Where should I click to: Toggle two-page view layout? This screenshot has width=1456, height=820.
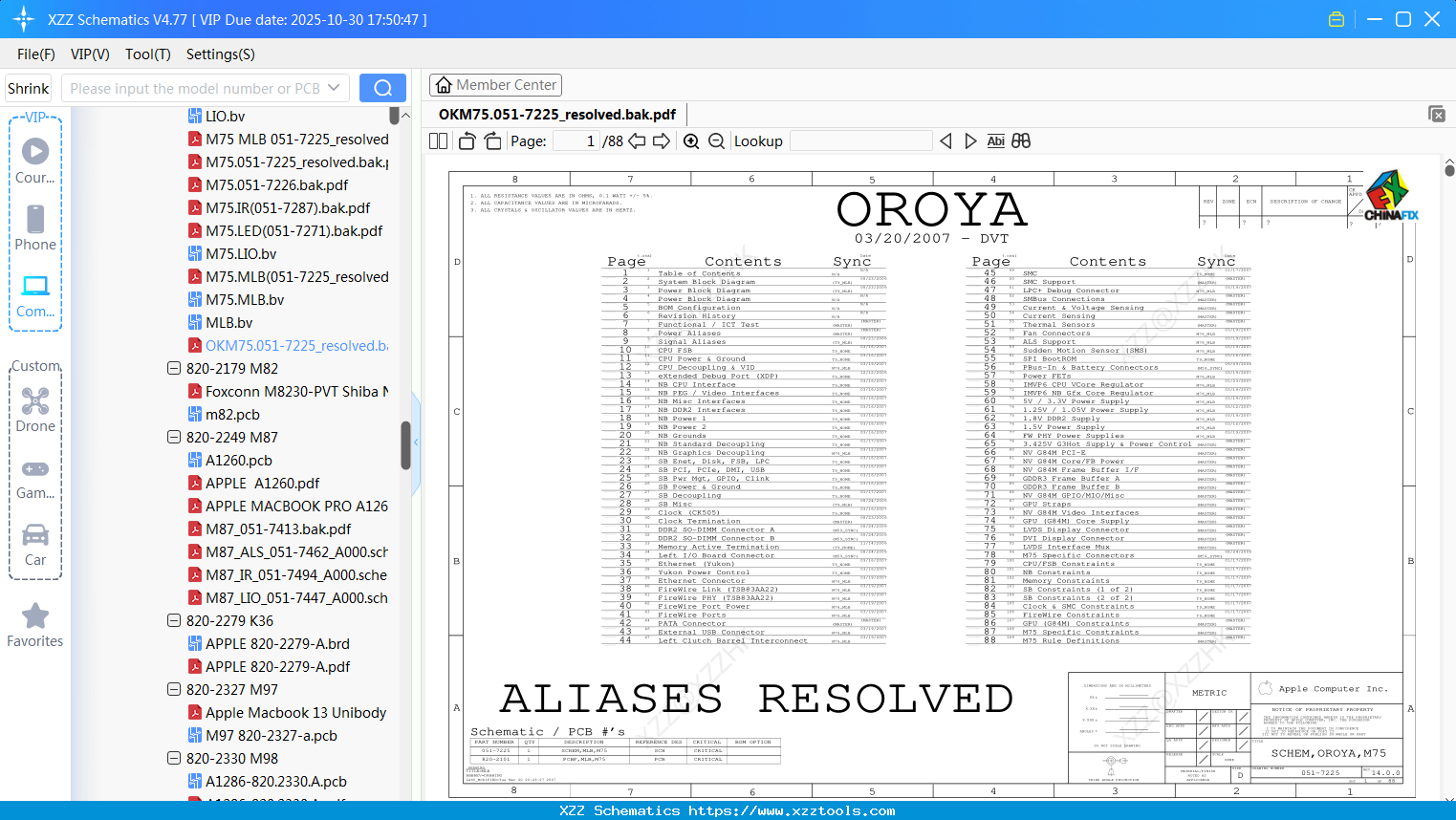click(439, 141)
